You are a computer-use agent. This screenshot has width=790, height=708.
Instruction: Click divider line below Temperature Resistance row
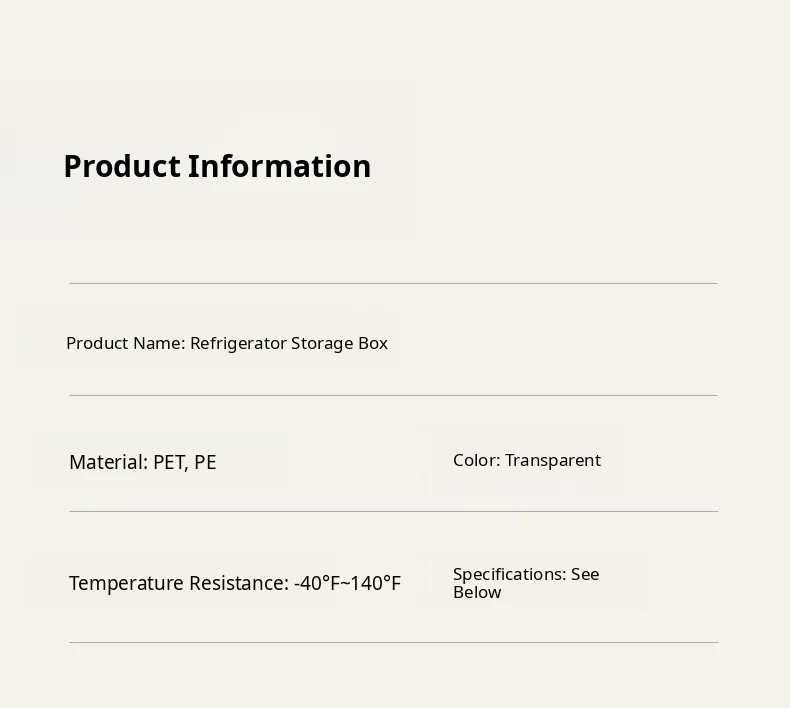click(x=393, y=642)
